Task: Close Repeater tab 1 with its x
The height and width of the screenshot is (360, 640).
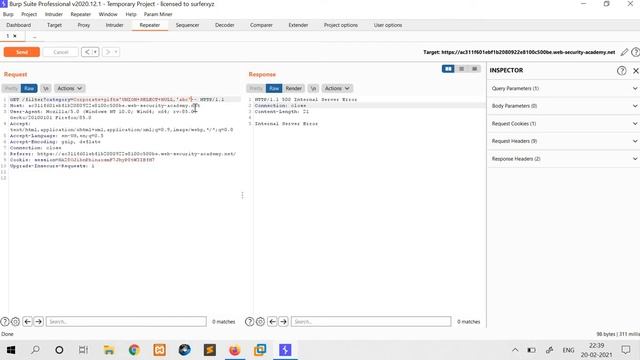Action: (15, 36)
